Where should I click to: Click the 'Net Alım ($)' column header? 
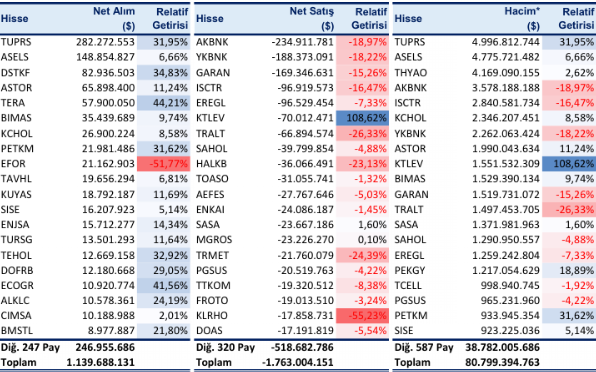(114, 18)
